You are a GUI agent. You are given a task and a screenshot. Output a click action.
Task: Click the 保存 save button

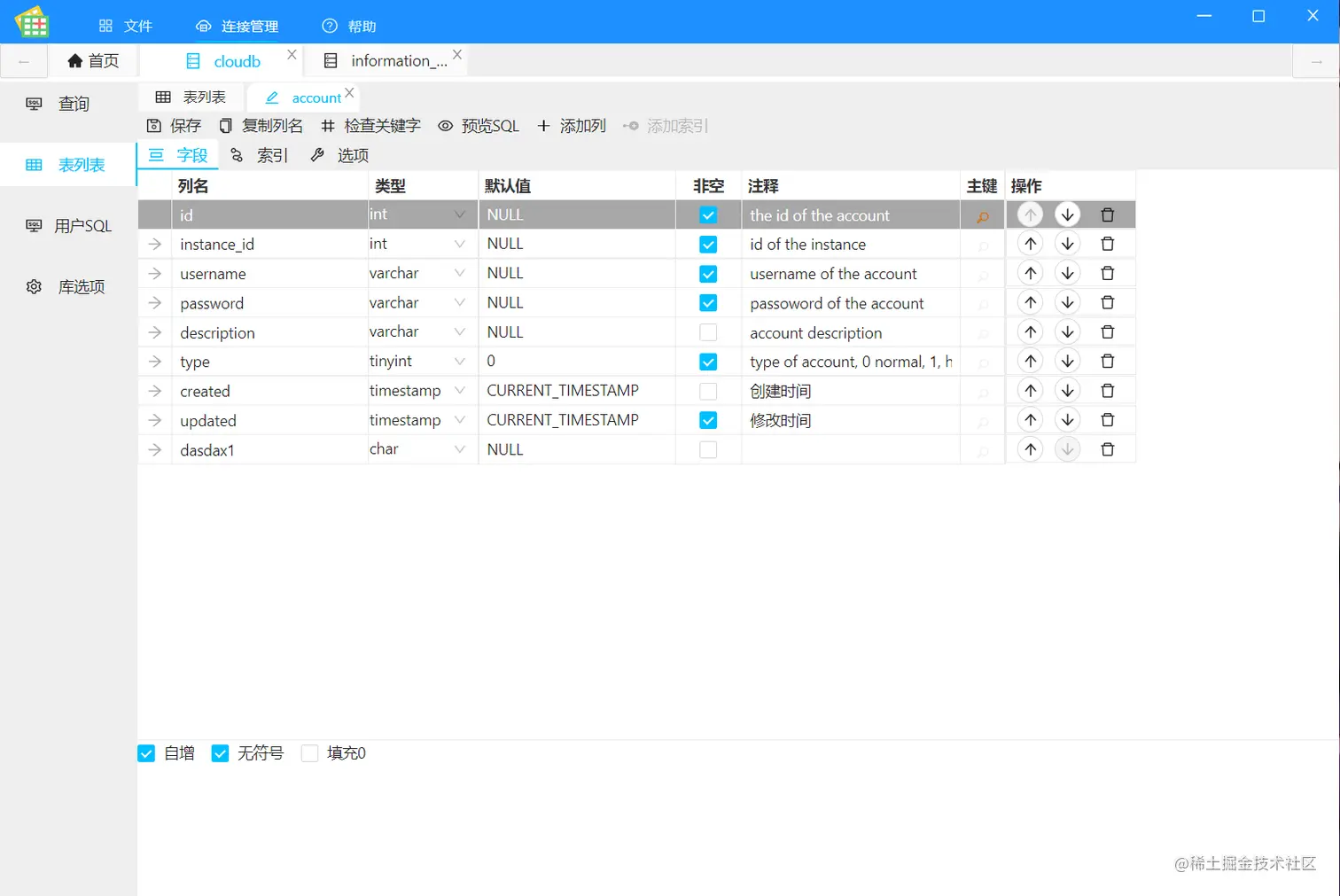coord(174,126)
